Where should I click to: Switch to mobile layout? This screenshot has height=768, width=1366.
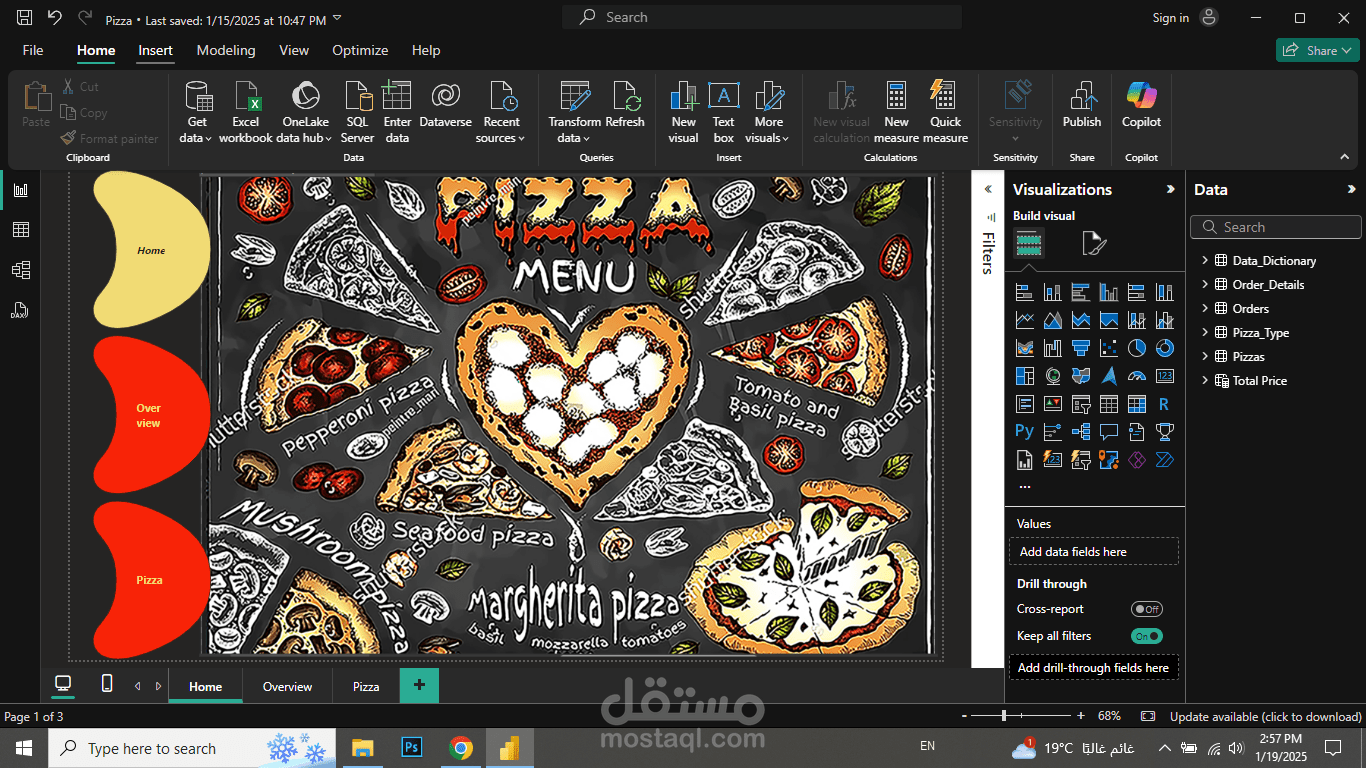click(107, 684)
